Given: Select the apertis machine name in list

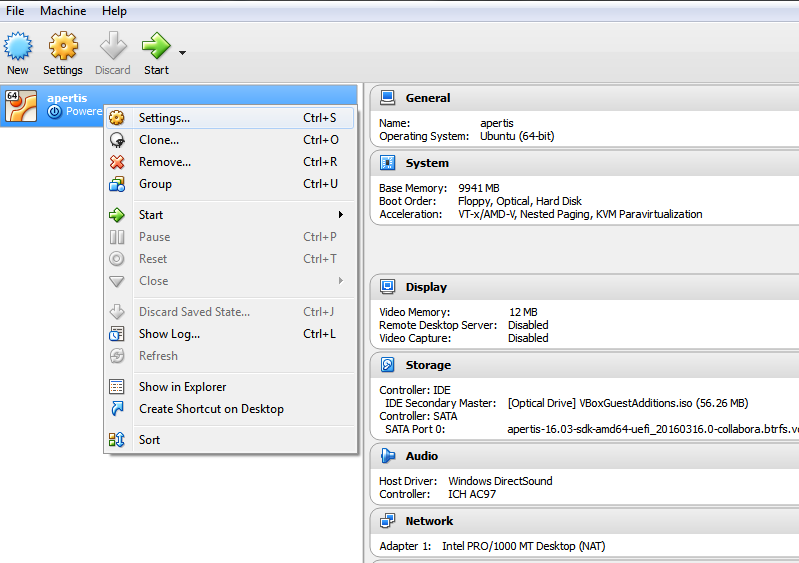Looking at the screenshot, I should pos(67,98).
